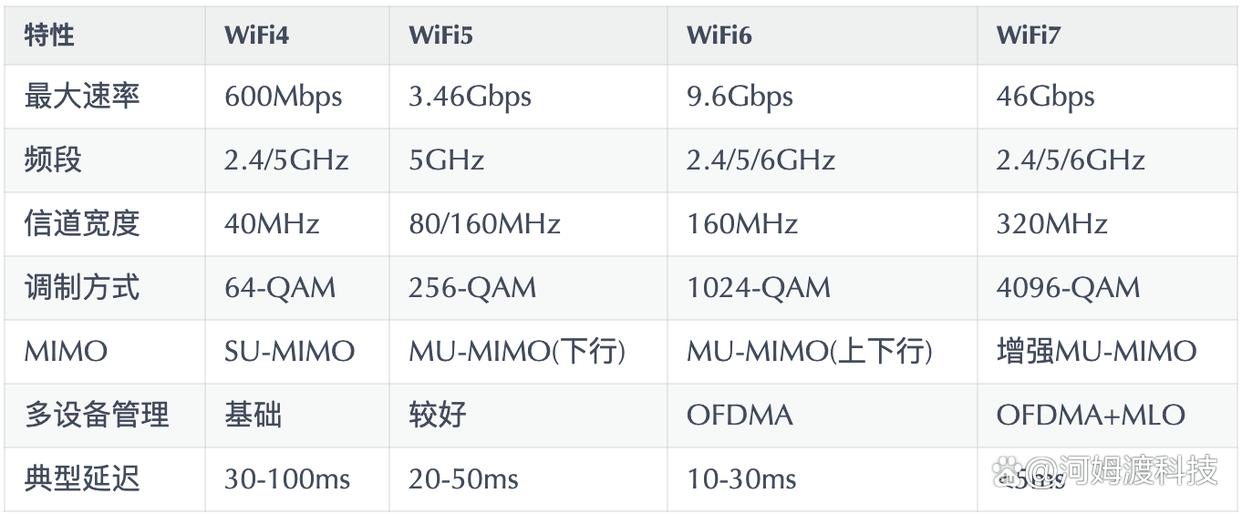This screenshot has width=1242, height=514.
Task: Click the 调制方式 row label
Action: click(x=82, y=288)
